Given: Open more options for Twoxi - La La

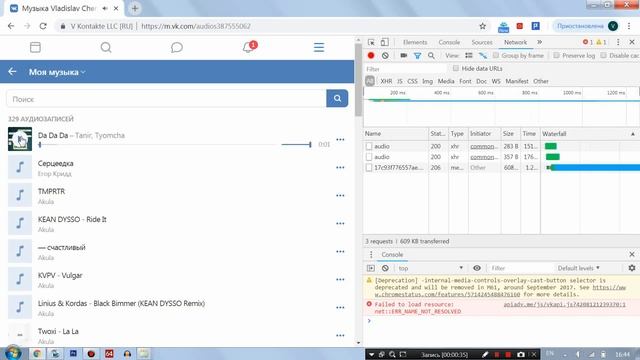Looking at the screenshot, I should tap(340, 336).
